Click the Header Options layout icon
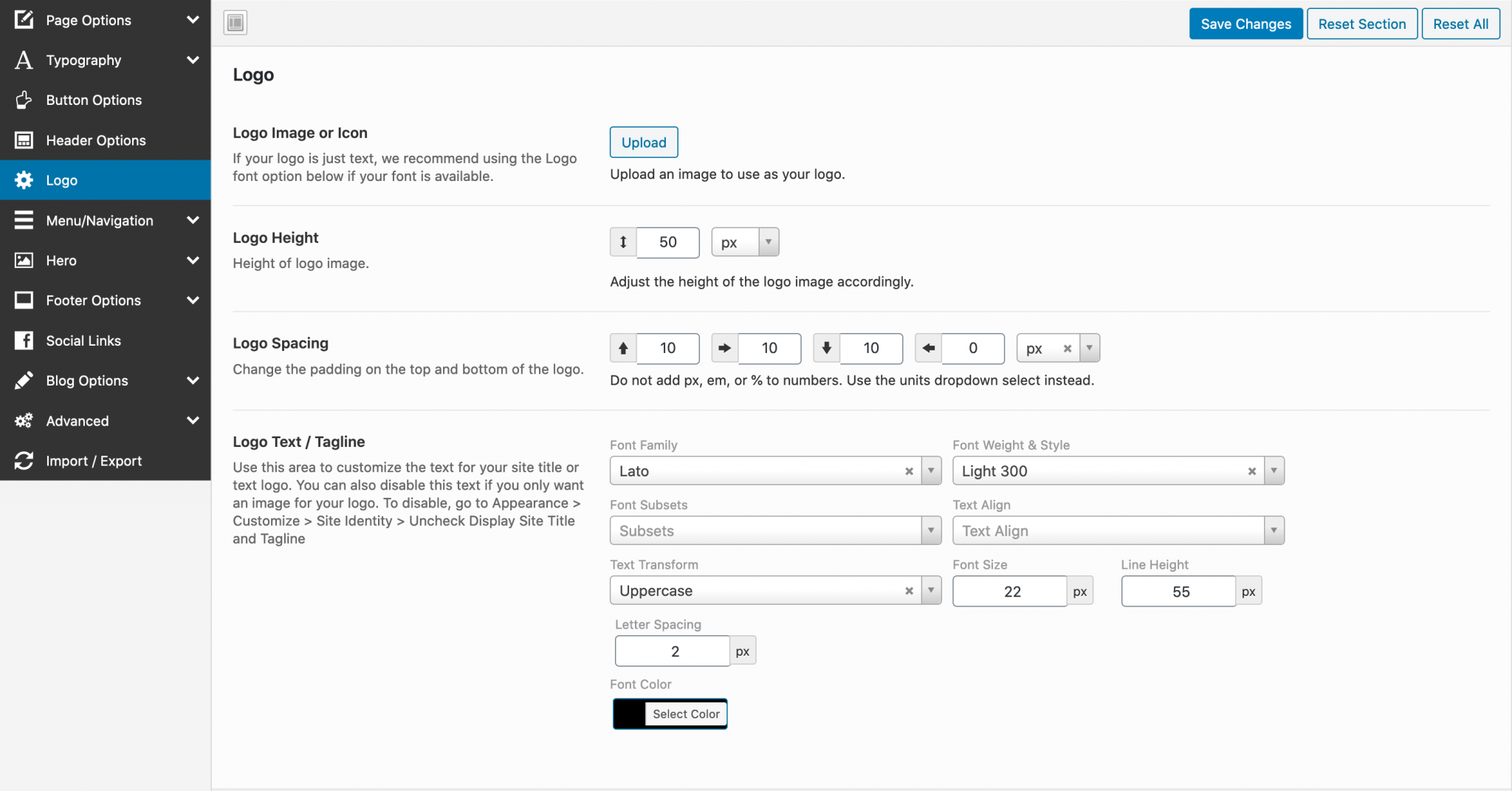Screen dimensions: 1512x791 pos(24,140)
